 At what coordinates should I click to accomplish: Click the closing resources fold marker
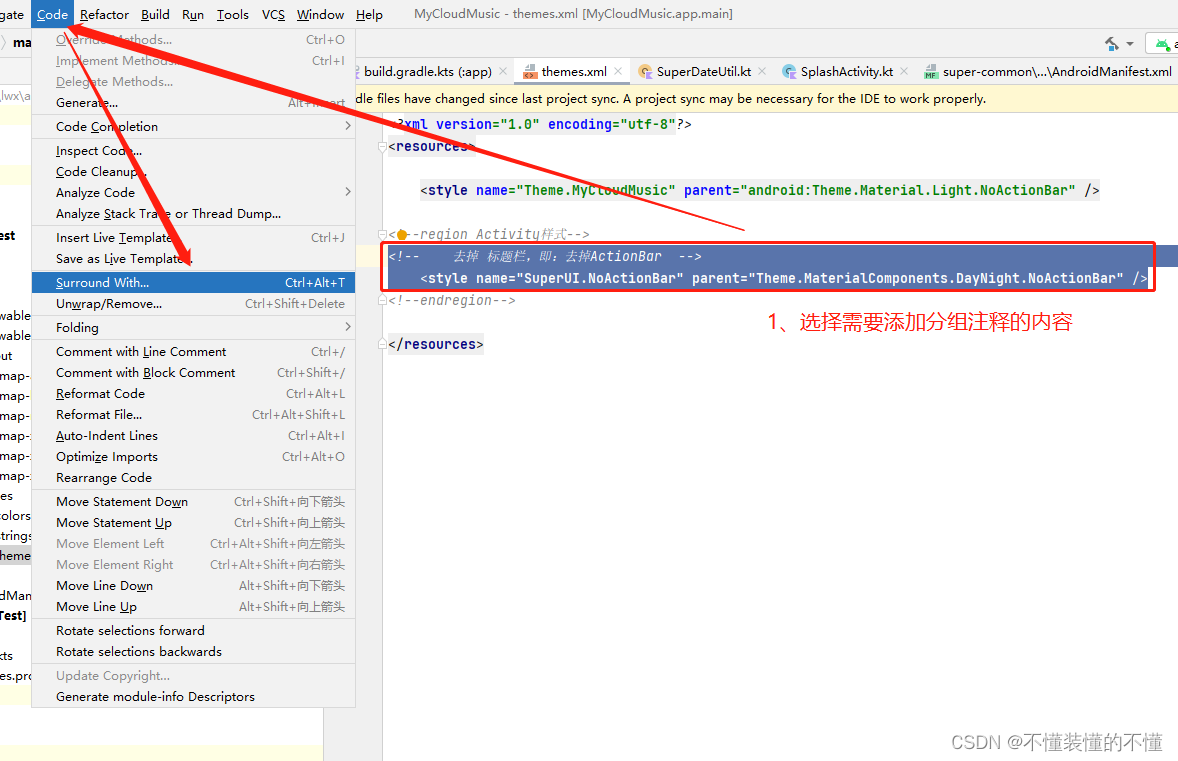point(382,344)
